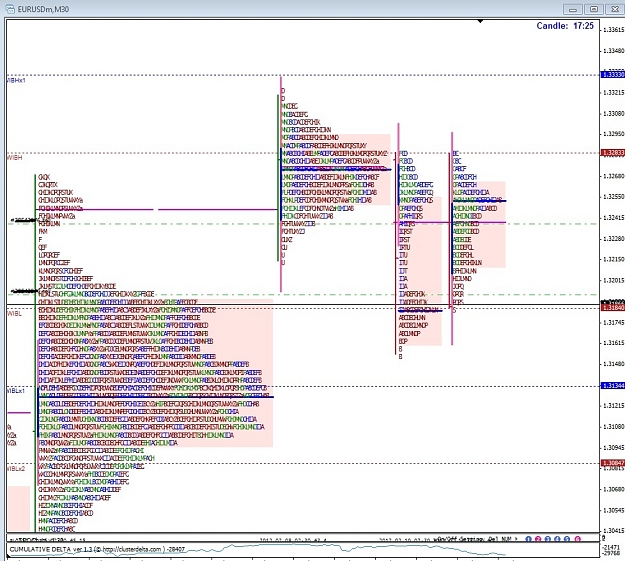
Task: Click the On/Off Settings text in bottom bar
Action: 459,539
